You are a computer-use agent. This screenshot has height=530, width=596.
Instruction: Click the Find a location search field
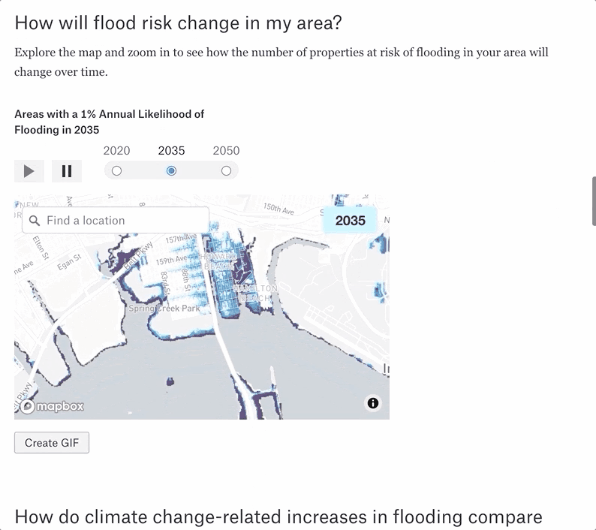pyautogui.click(x=116, y=220)
